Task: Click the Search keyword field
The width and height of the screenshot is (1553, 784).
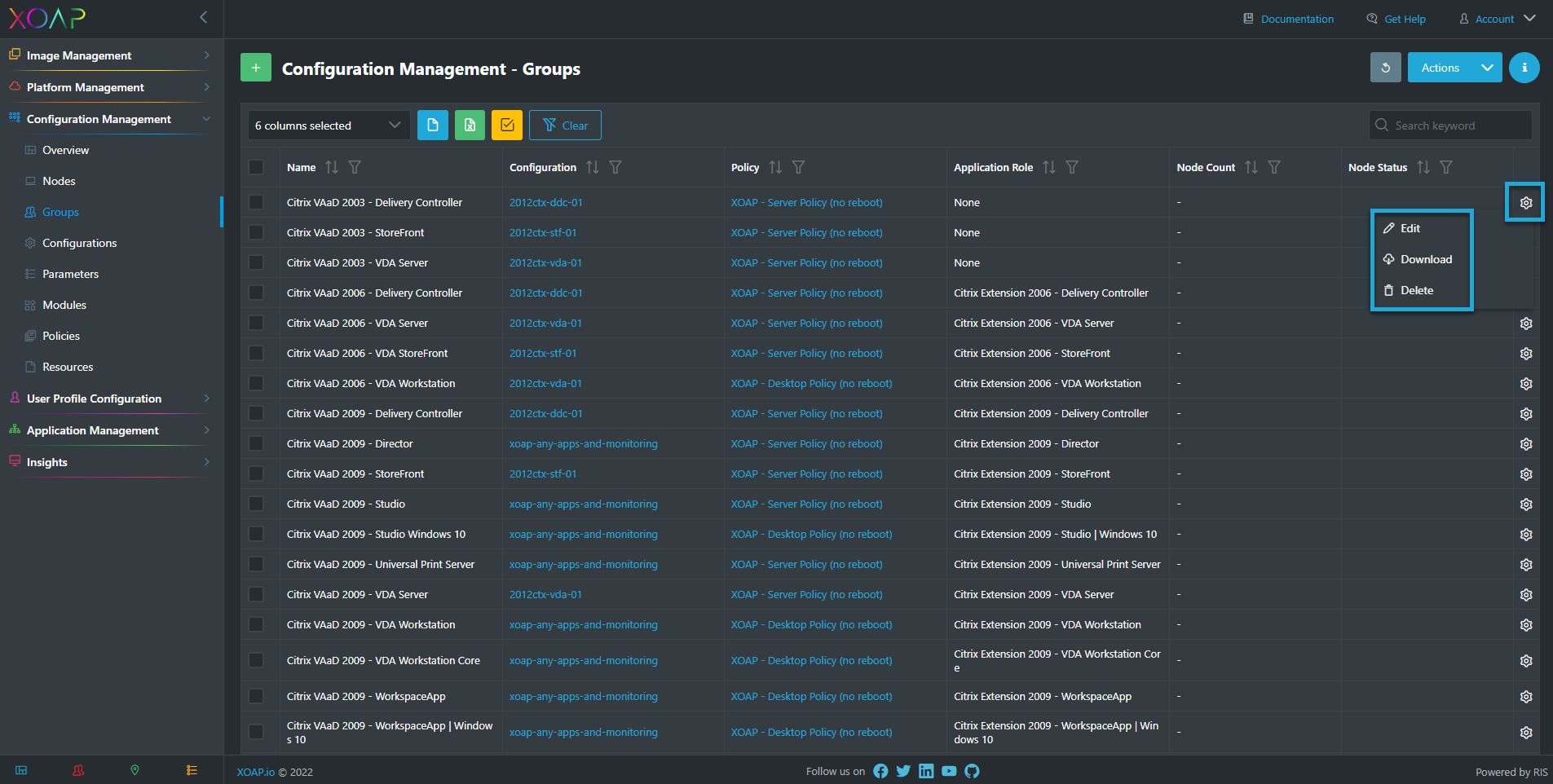Action: (1449, 125)
